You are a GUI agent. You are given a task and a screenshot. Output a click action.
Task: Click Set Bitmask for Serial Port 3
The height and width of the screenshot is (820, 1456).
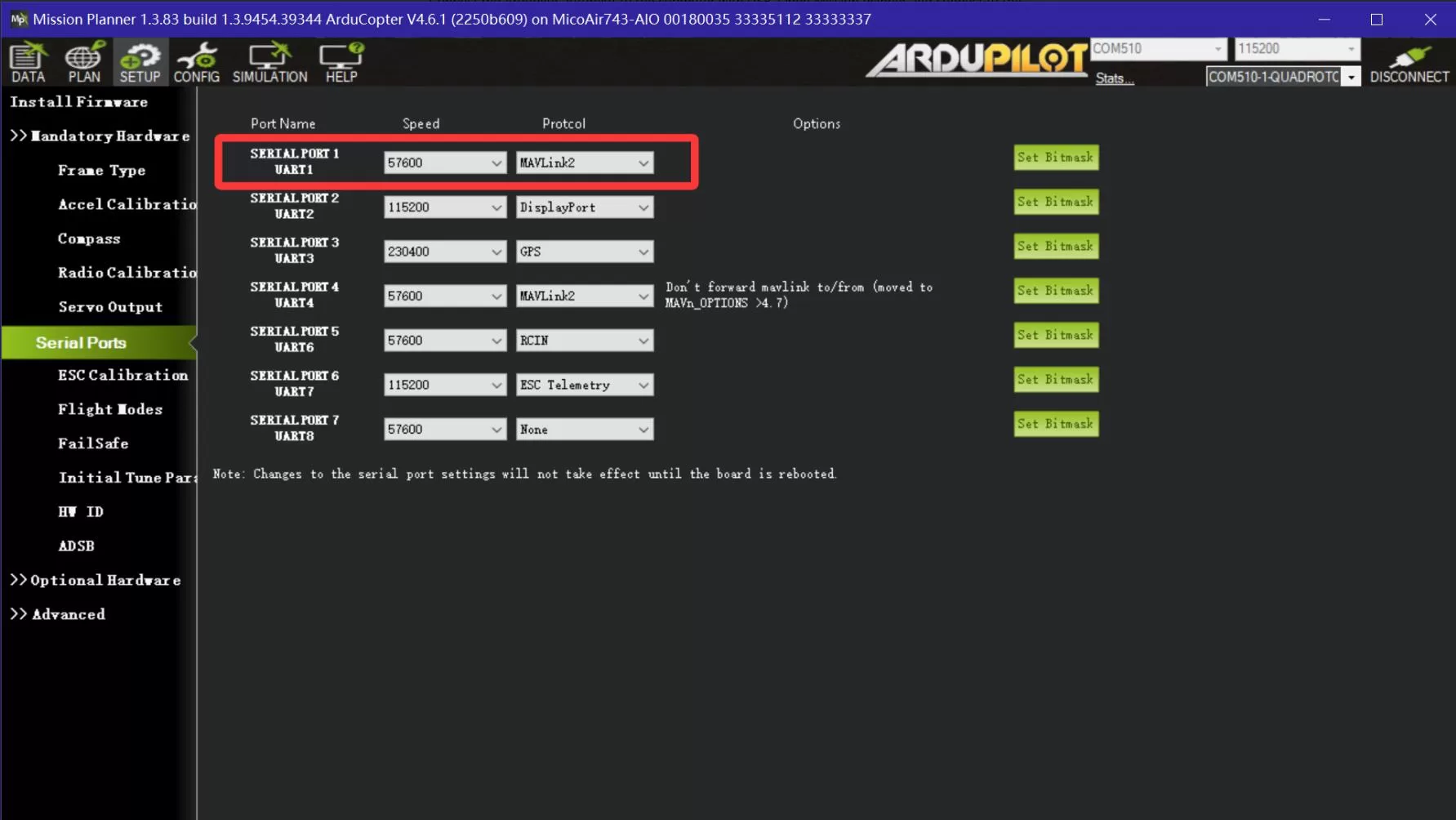[1056, 246]
